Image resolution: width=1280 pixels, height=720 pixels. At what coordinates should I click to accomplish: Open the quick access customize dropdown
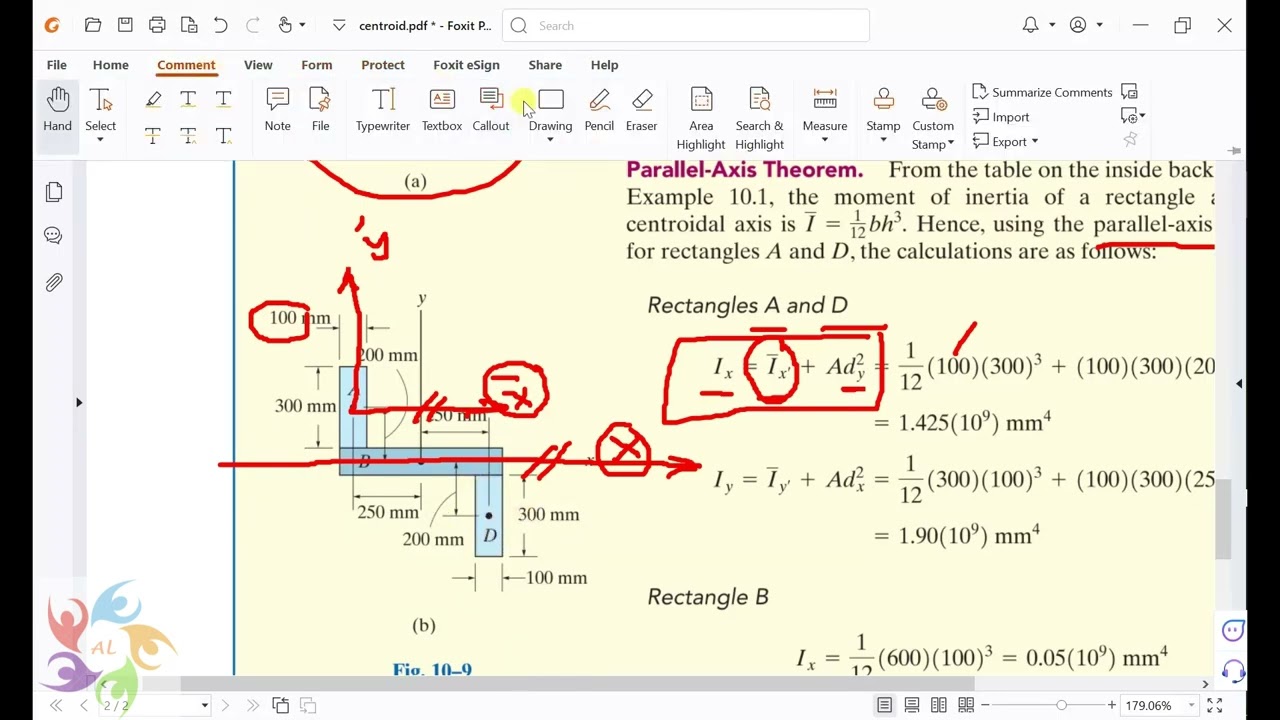tap(339, 25)
